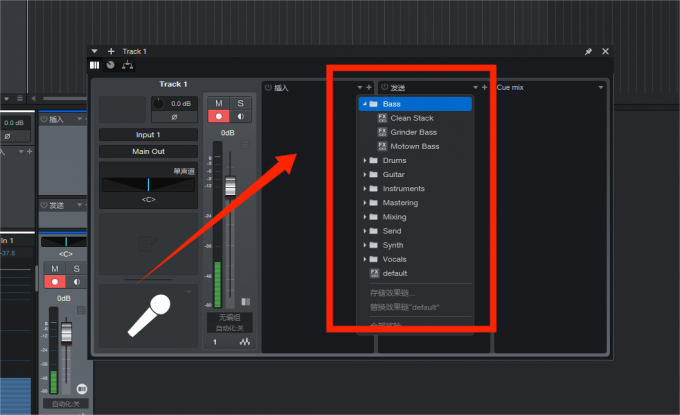Screen dimensions: 680x415
Task: Open the 插入 inserts dropdown arrow in popup
Action: [360, 88]
